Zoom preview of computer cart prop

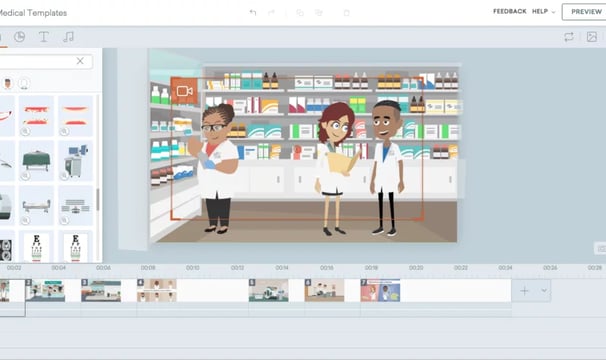click(65, 176)
